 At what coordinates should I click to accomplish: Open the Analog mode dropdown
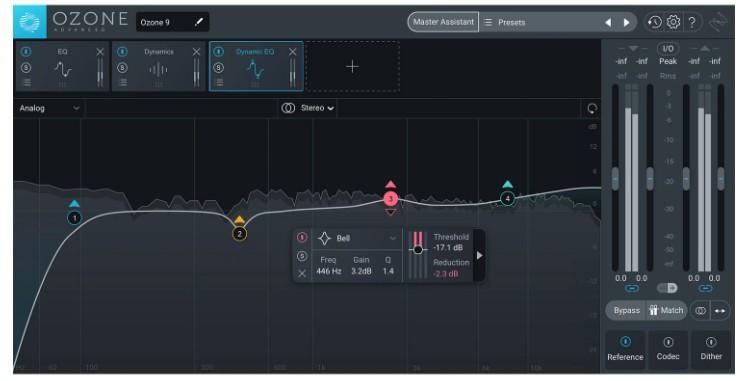pyautogui.click(x=49, y=108)
